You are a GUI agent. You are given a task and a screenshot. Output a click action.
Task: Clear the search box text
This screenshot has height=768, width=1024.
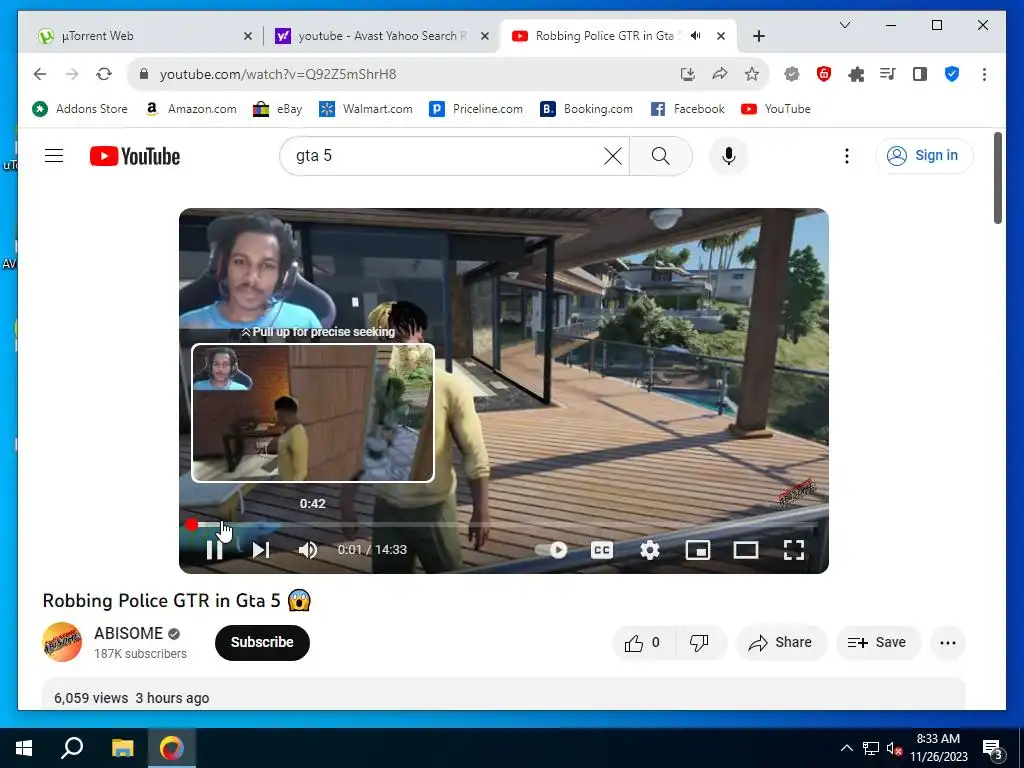(613, 156)
